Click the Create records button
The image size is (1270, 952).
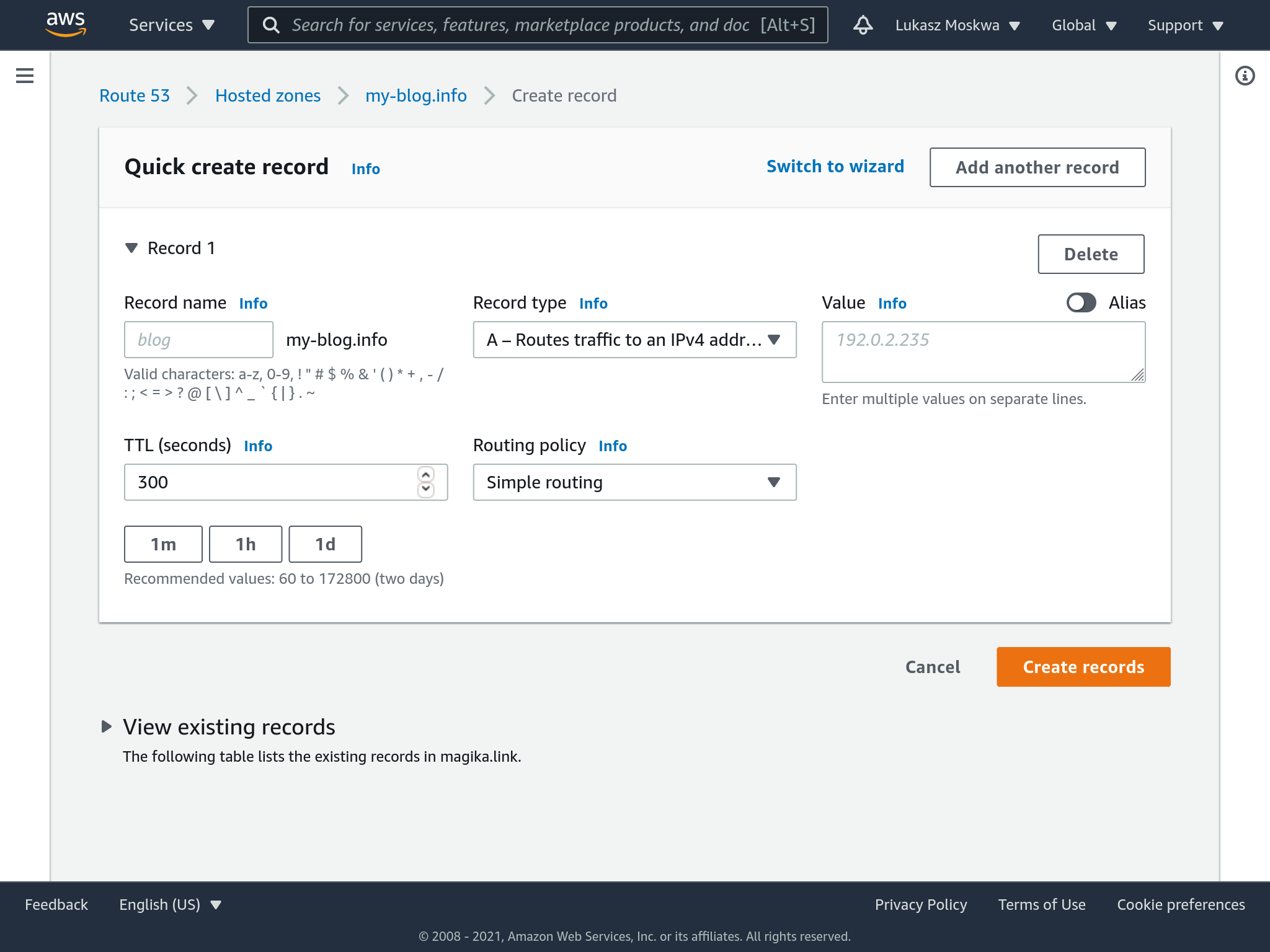point(1083,667)
